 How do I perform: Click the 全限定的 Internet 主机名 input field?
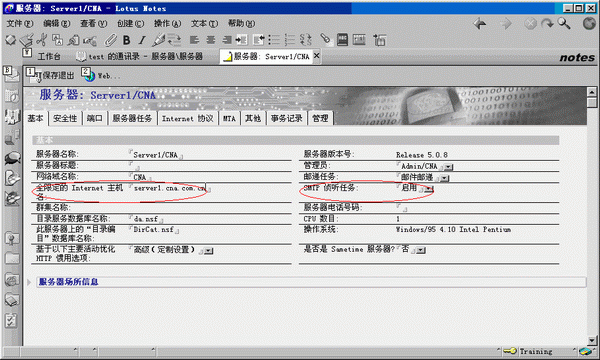coord(170,188)
